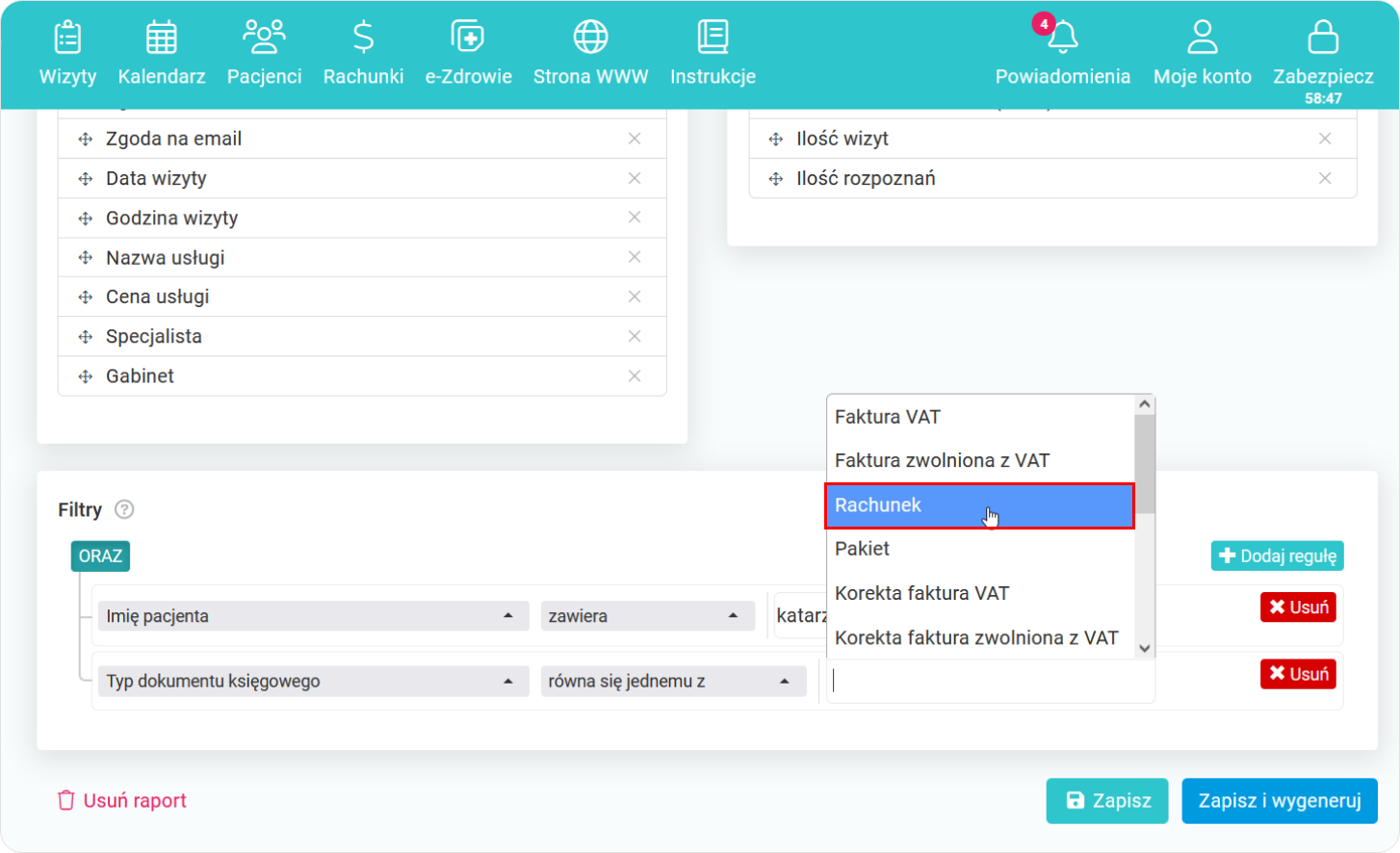Grab move handle of Specjalista
1400x853 pixels.
pyautogui.click(x=86, y=337)
